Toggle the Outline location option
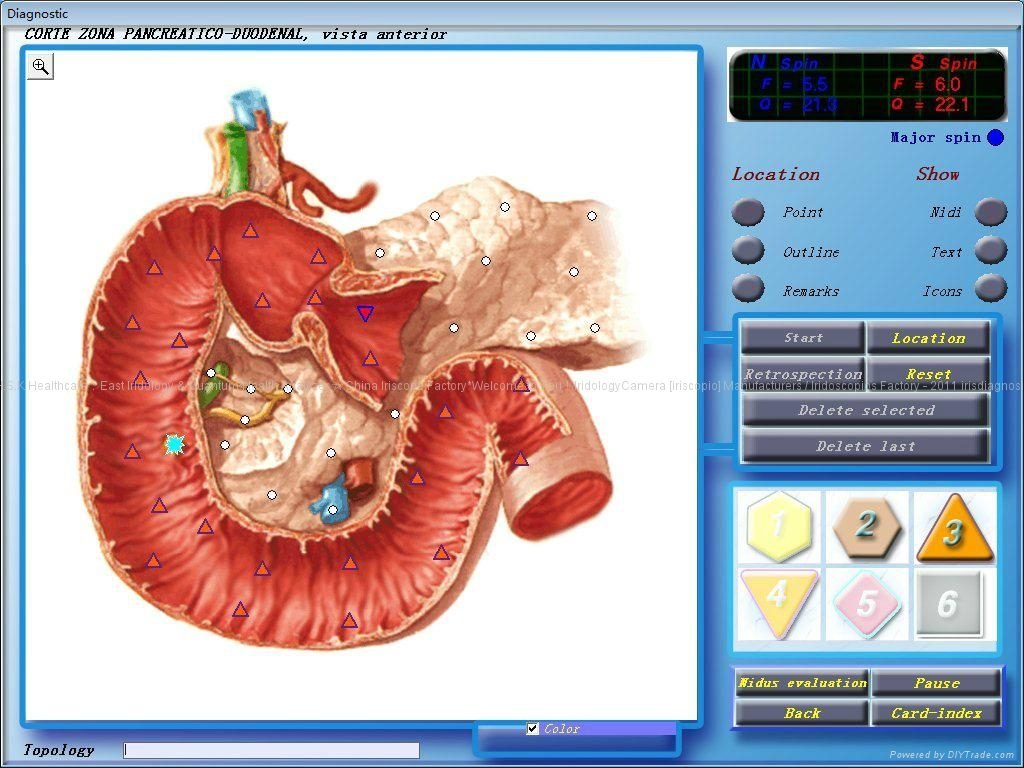This screenshot has width=1024, height=768. (748, 250)
